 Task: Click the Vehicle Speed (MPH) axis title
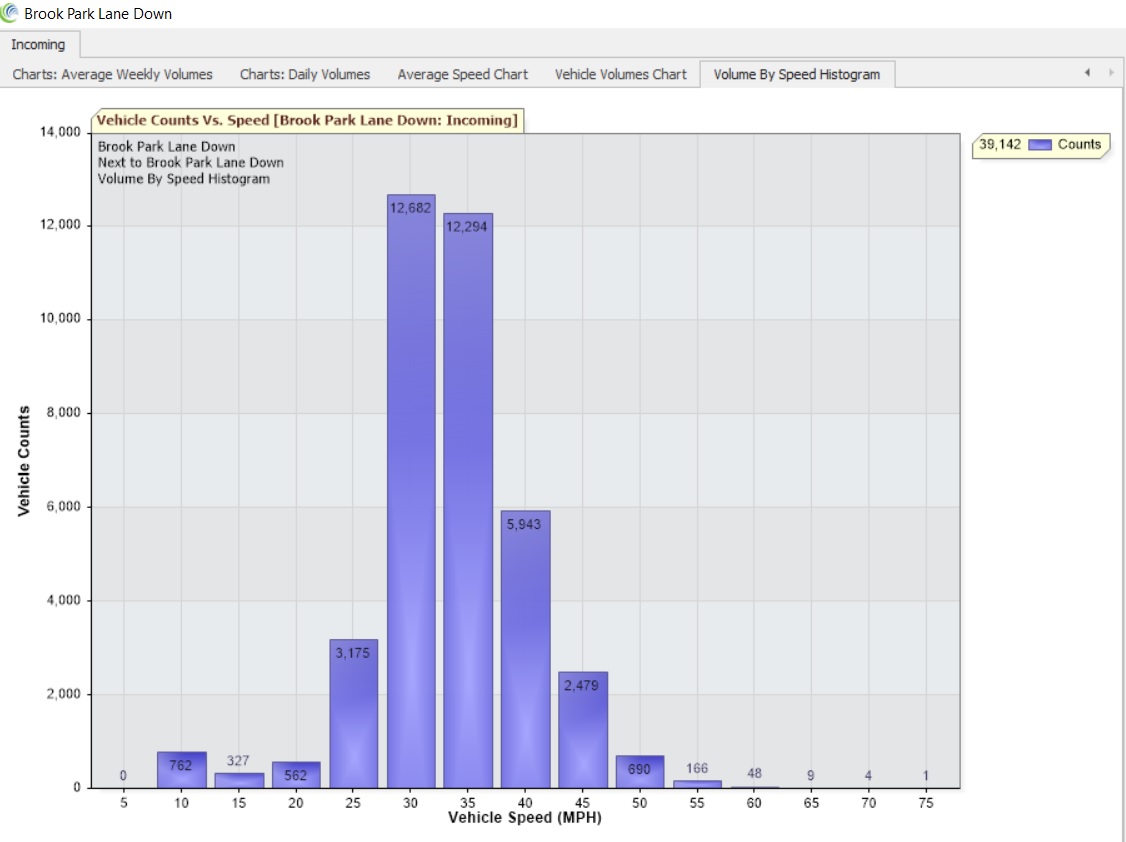tap(525, 818)
